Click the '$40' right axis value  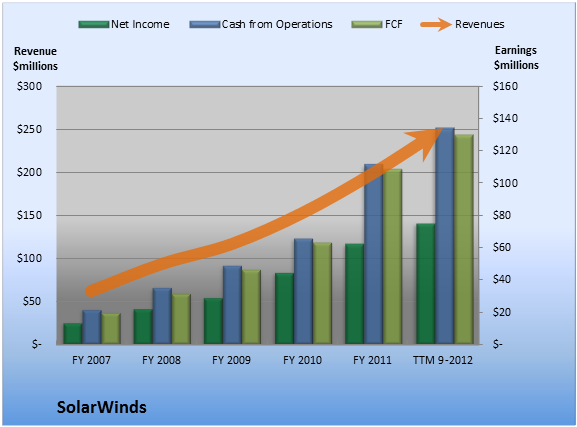502,279
